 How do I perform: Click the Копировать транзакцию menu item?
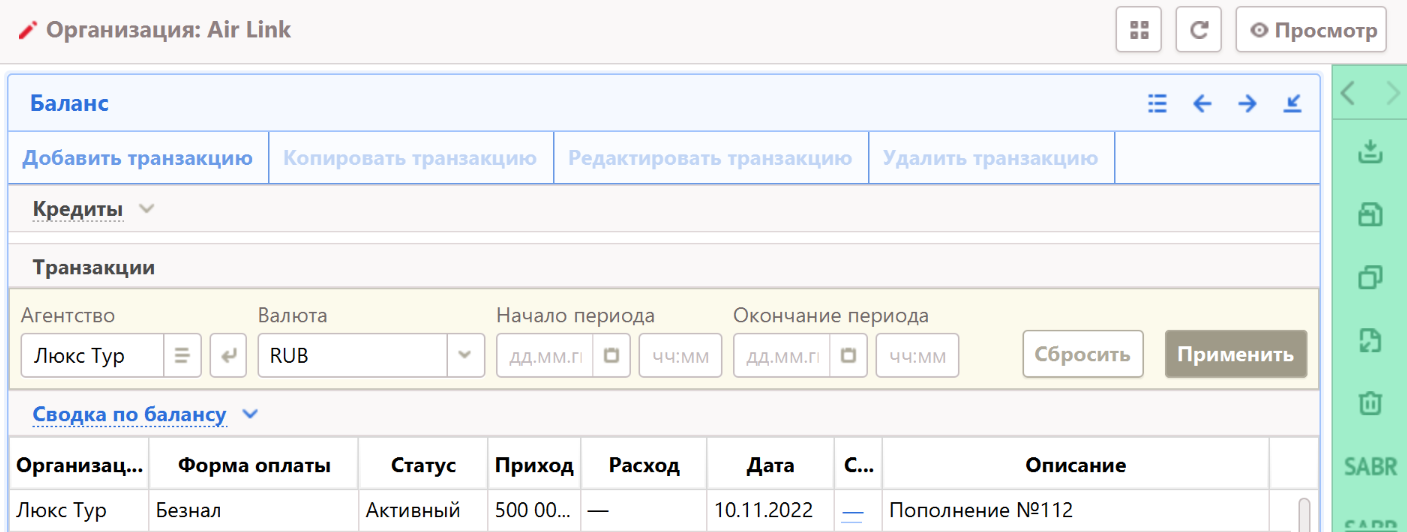(x=410, y=159)
